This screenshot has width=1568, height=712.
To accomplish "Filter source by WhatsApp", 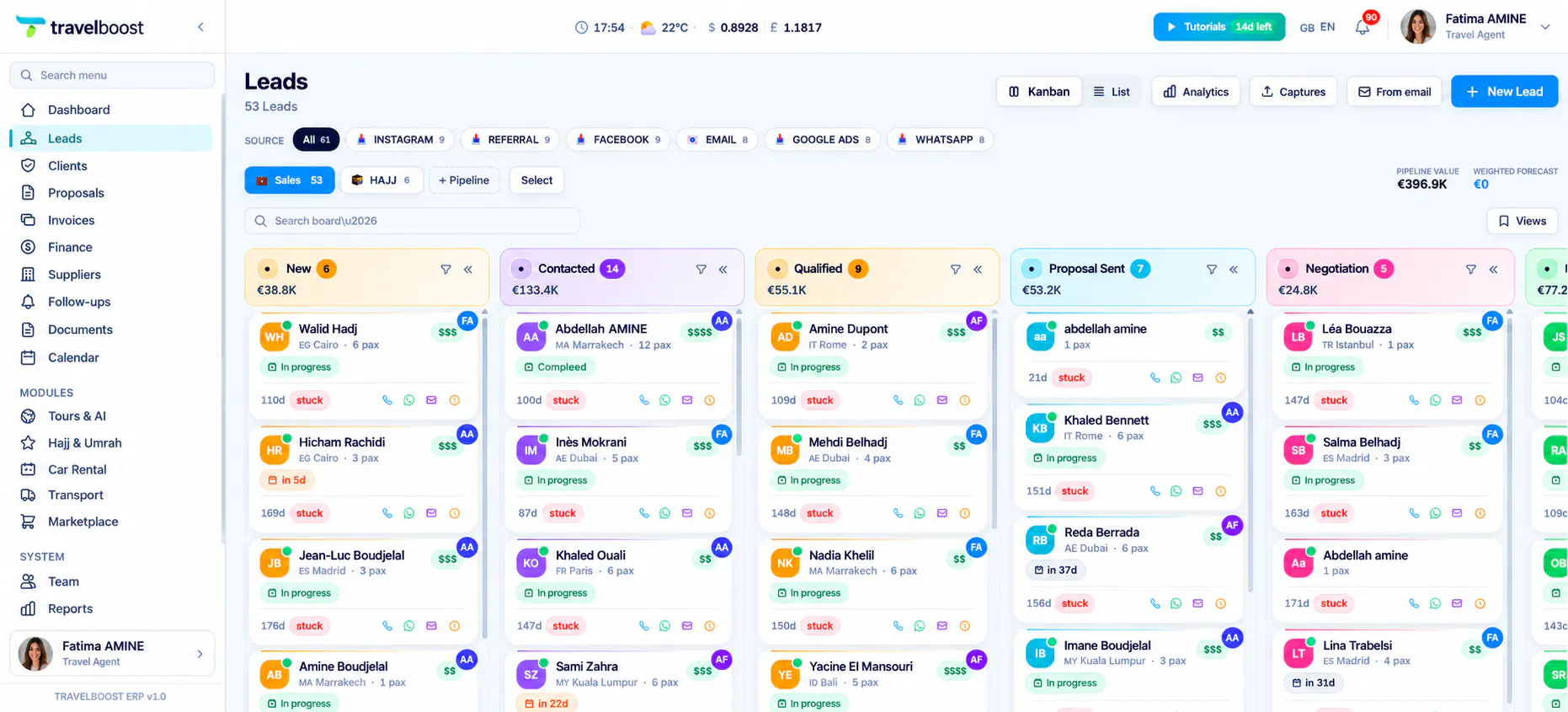I will (941, 140).
